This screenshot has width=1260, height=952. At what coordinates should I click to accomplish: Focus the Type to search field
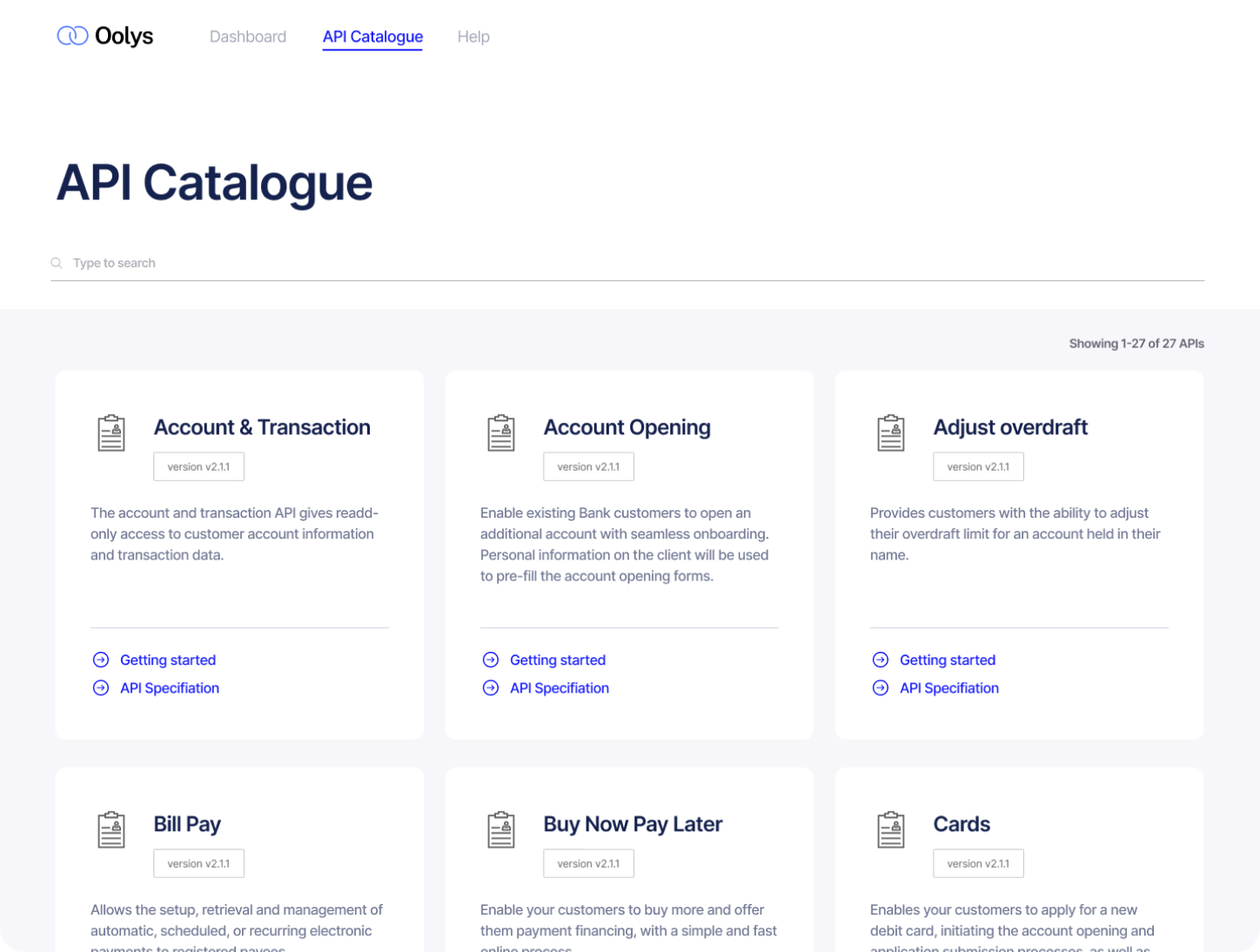coord(627,263)
